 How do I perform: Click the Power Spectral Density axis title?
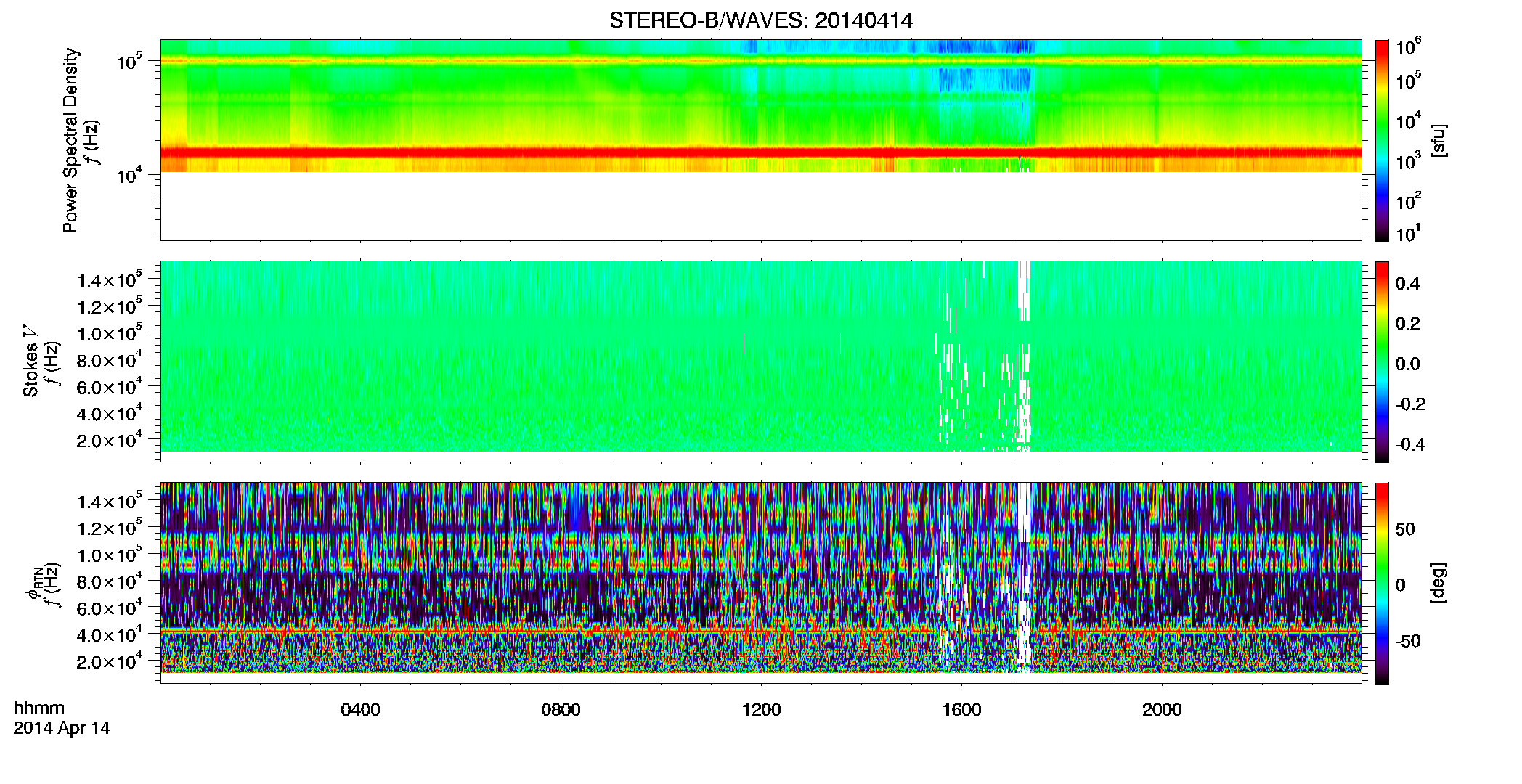pos(70,140)
